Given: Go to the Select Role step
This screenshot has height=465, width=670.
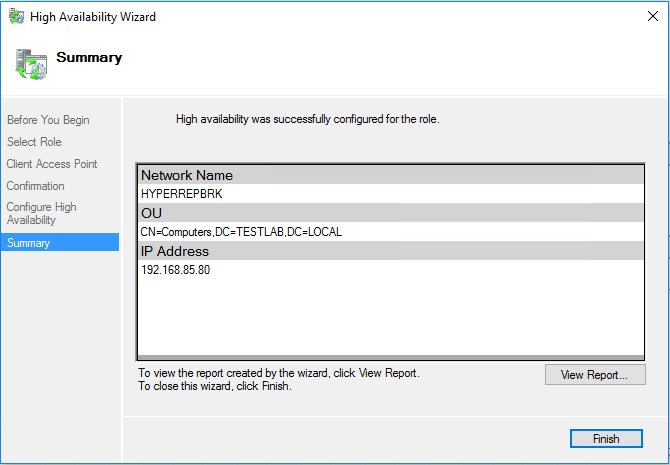Looking at the screenshot, I should [x=34, y=142].
